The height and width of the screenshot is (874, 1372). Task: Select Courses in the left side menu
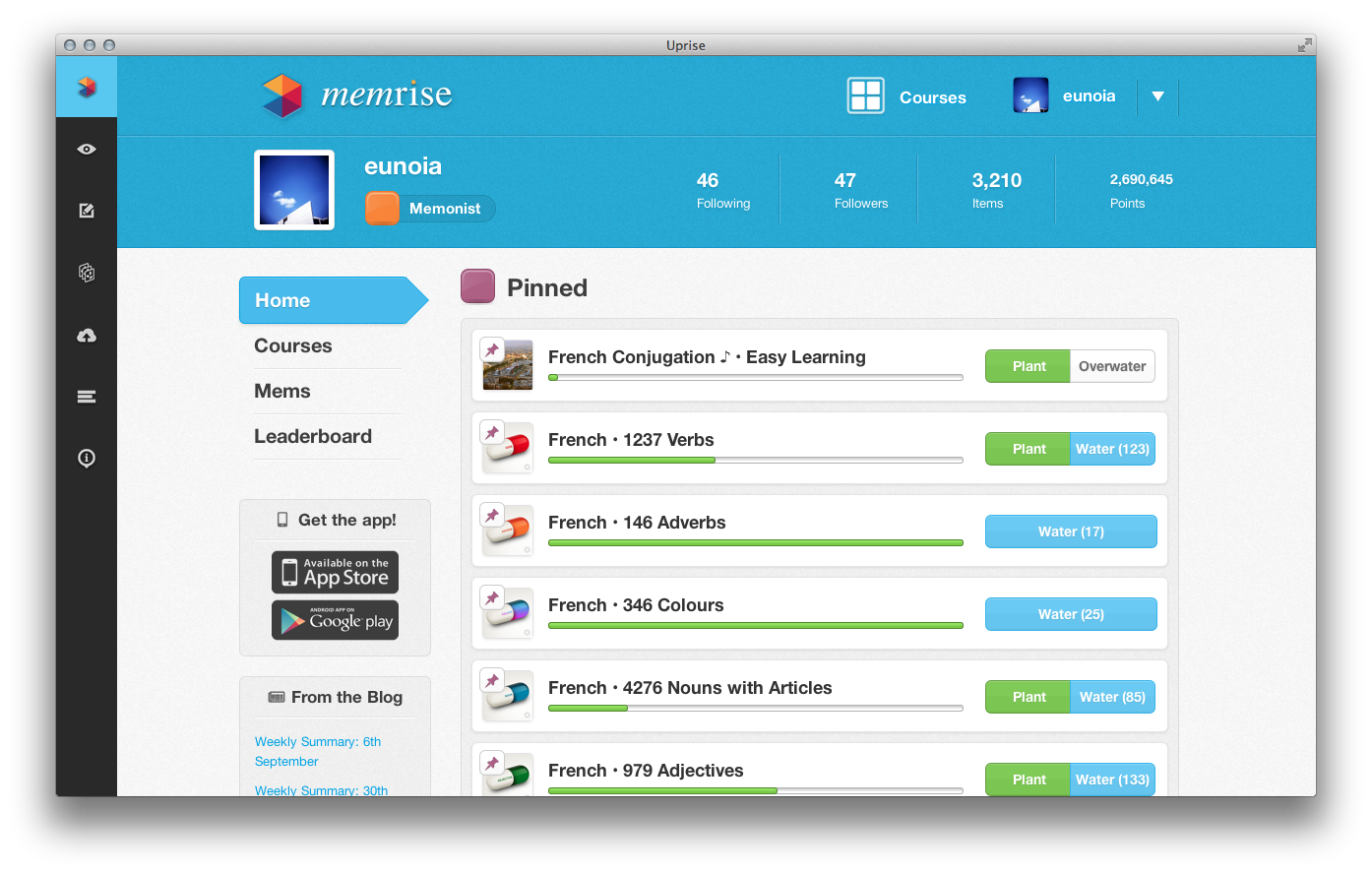pos(293,345)
